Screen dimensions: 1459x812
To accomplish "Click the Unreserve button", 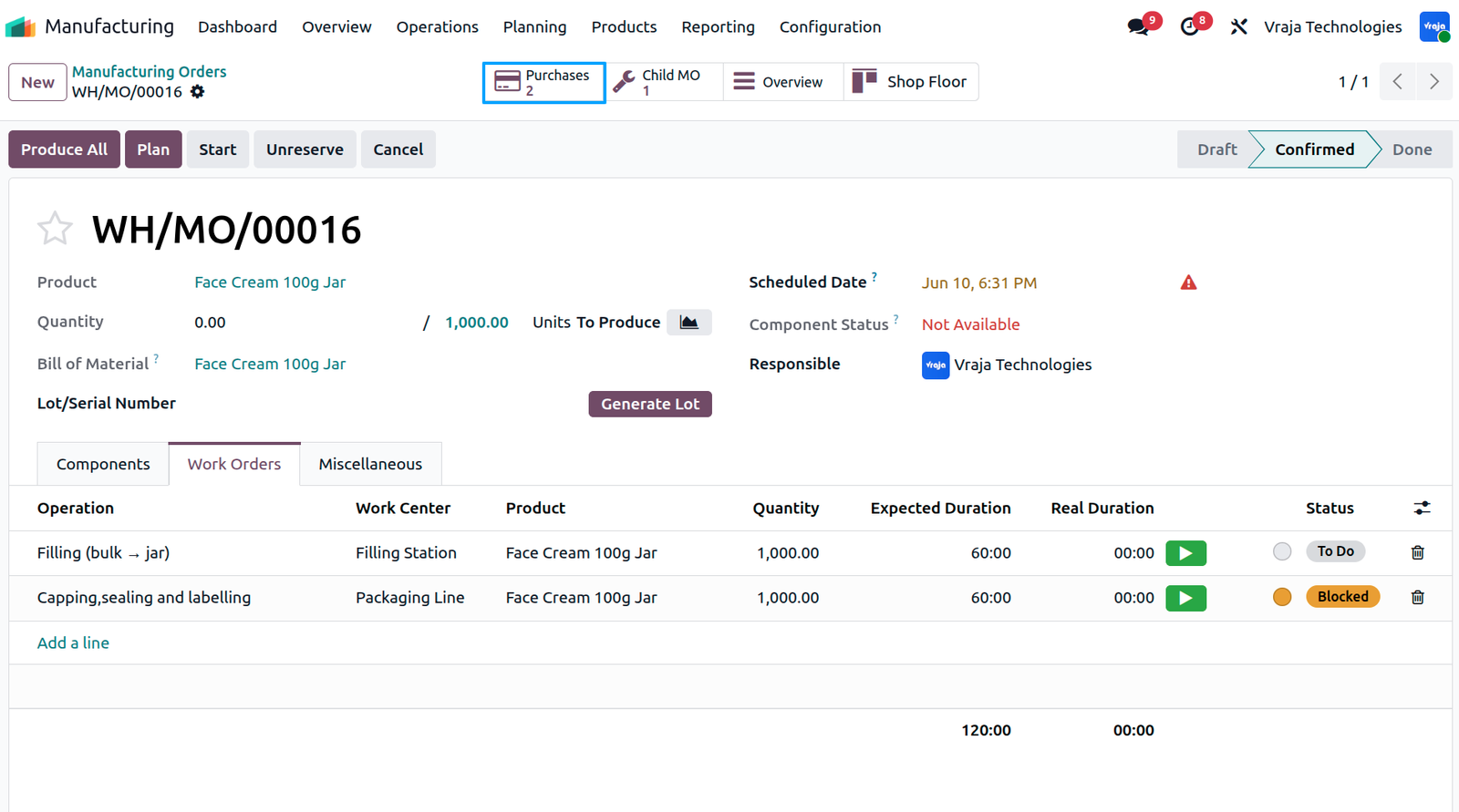I will pos(305,149).
